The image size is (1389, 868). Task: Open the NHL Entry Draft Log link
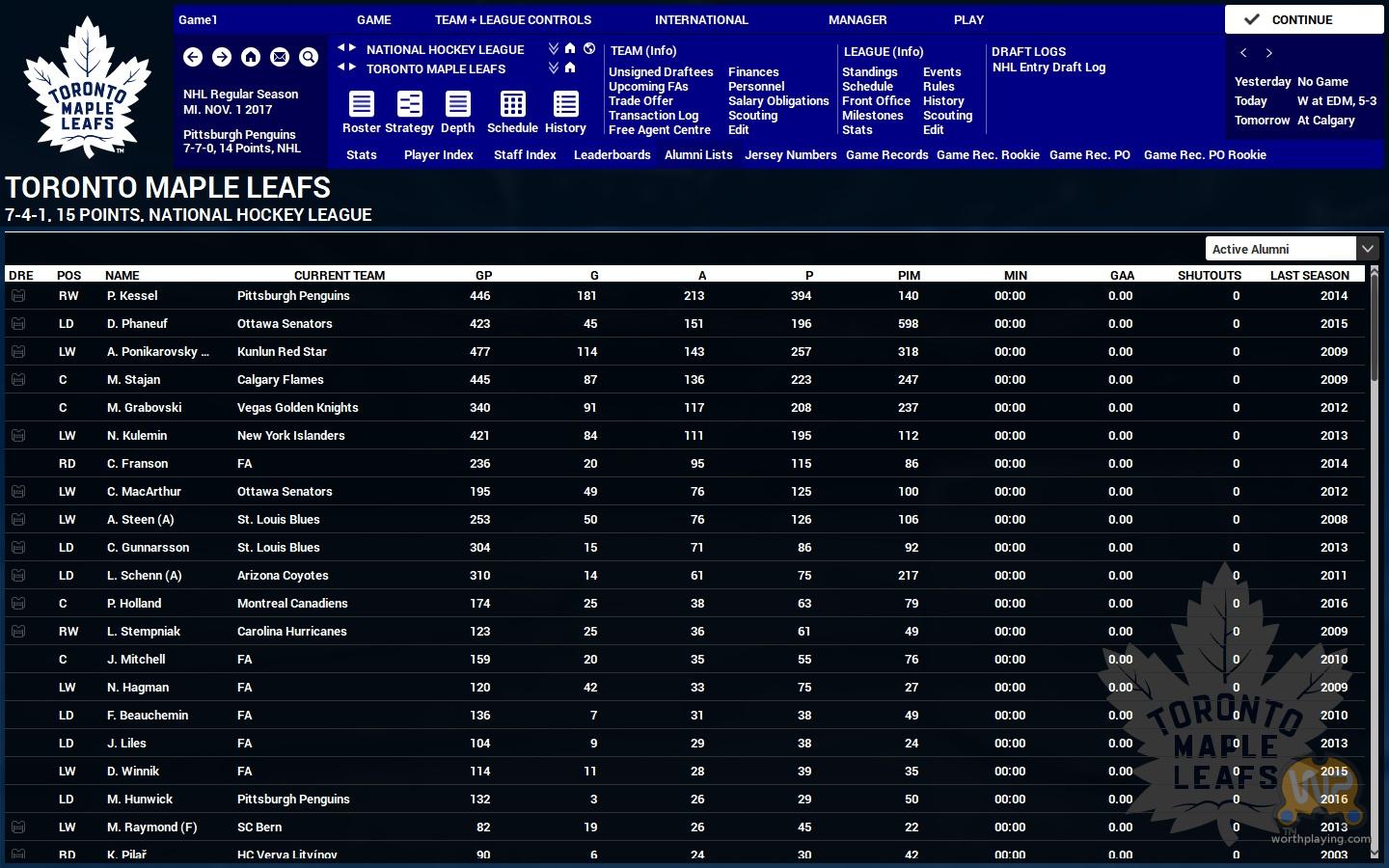pos(1049,68)
